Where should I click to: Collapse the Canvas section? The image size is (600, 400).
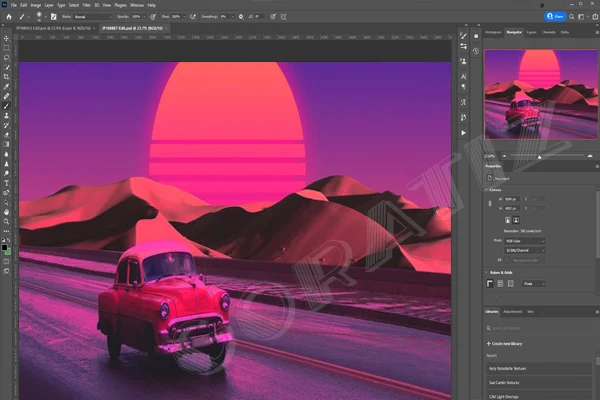pyautogui.click(x=486, y=190)
